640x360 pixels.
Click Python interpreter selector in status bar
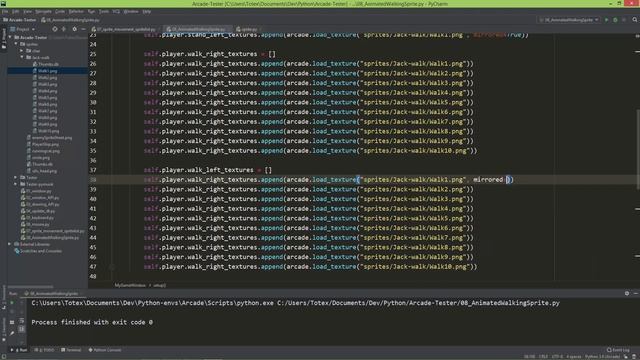[x=602, y=357]
